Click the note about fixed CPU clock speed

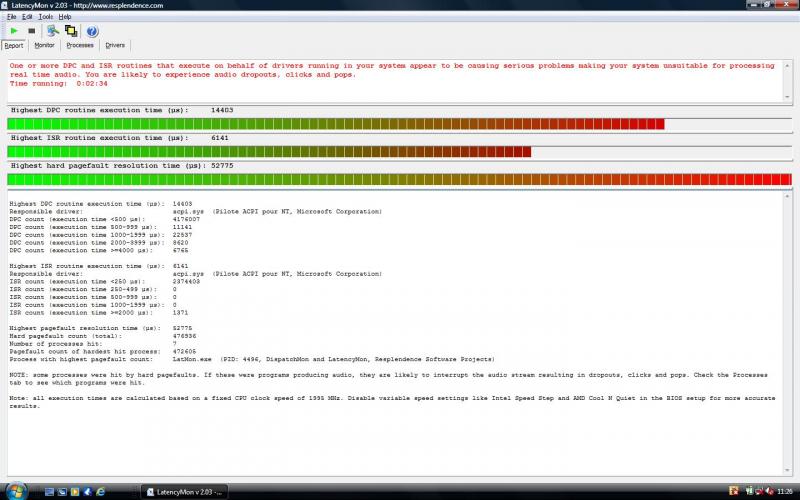pyautogui.click(x=392, y=402)
